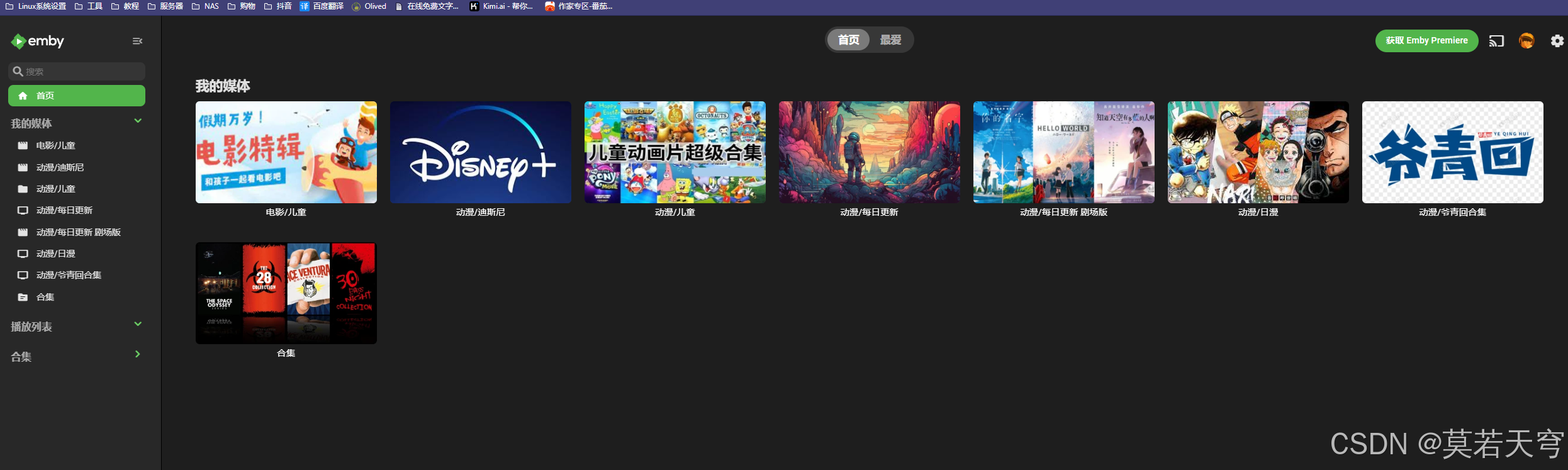Click the TV icon beside 动漫/每日更新
This screenshot has height=470, width=1568.
tap(23, 210)
